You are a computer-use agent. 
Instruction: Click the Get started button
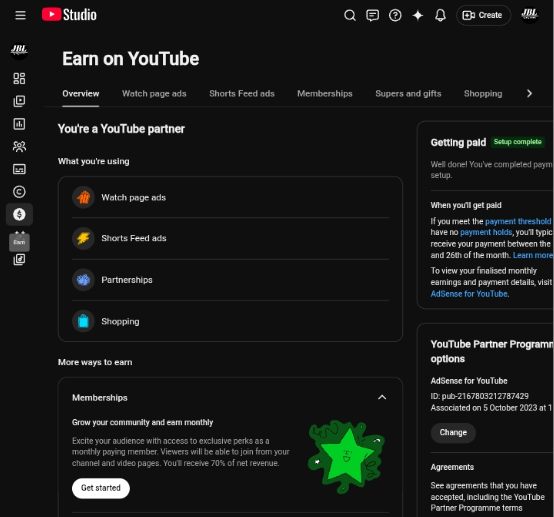click(x=101, y=488)
